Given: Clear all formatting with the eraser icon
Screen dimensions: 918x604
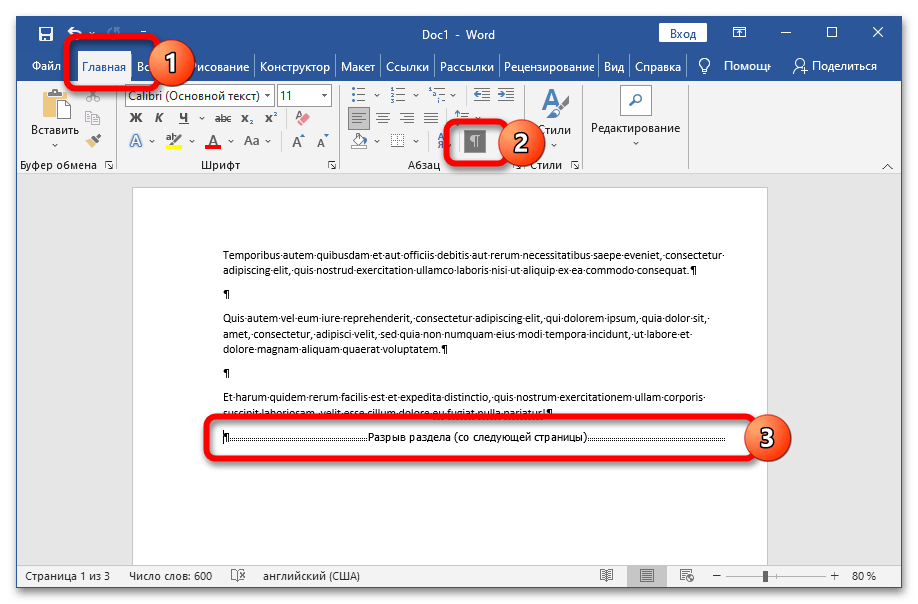Looking at the screenshot, I should [x=302, y=118].
